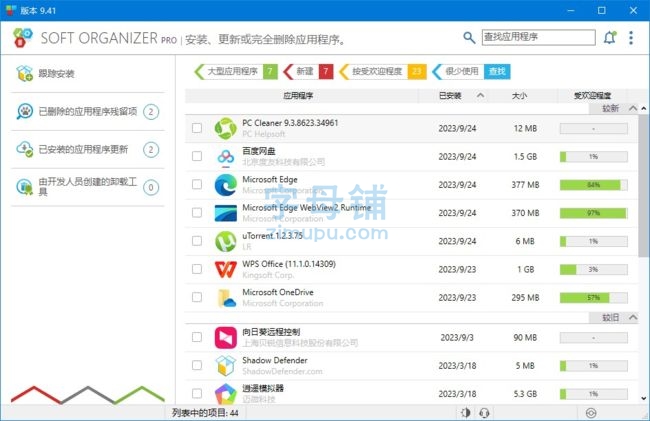Click the circular target icon in status bar
This screenshot has width=650, height=421.
(591, 413)
